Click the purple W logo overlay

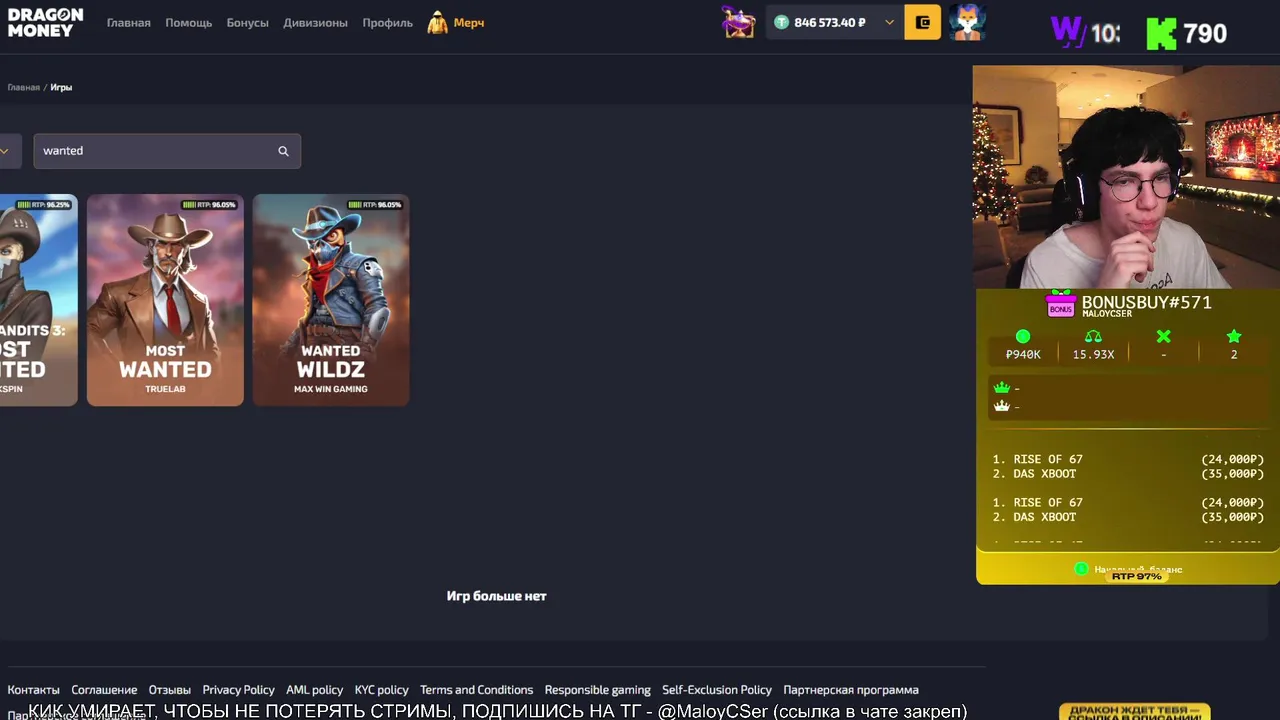click(1067, 32)
